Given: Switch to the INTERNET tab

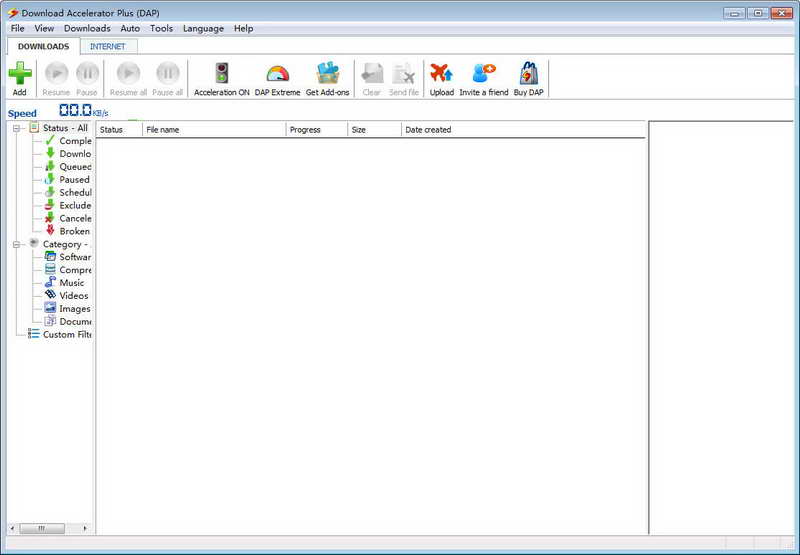Looking at the screenshot, I should (x=108, y=46).
